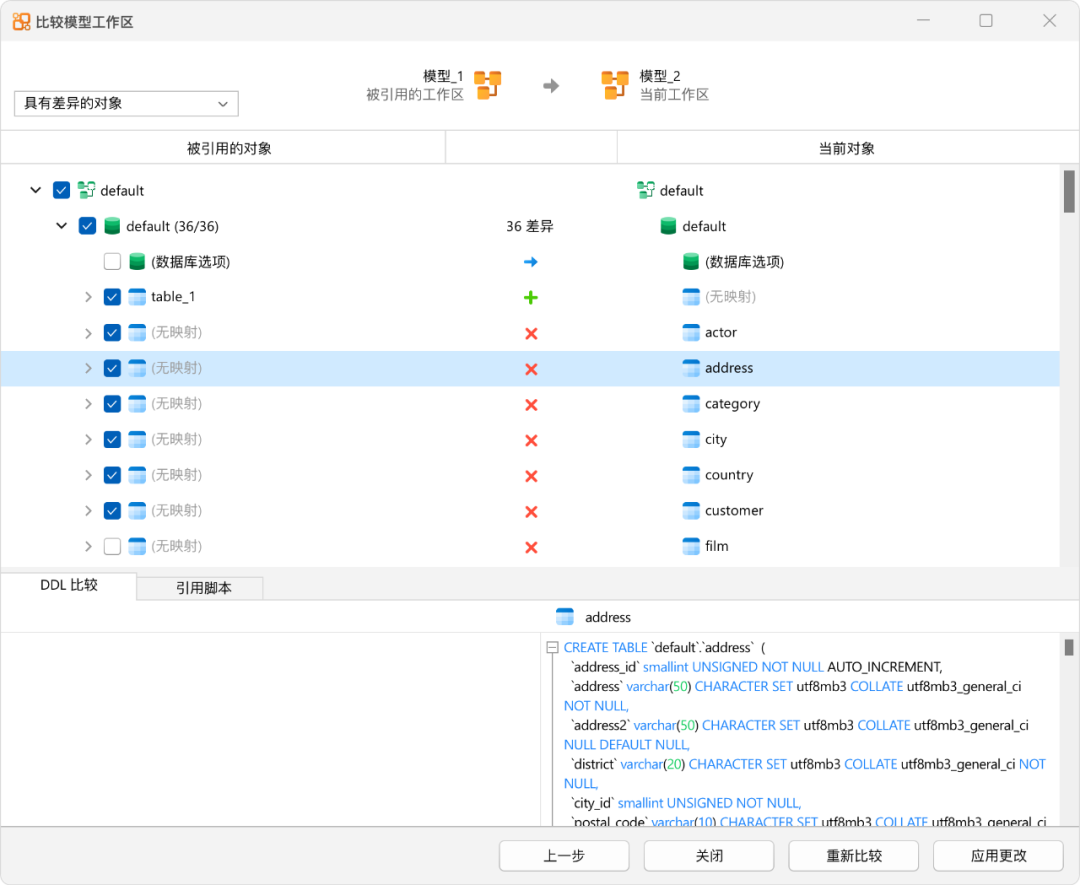Viewport: 1080px width, 885px height.
Task: Click the 模型_2 workspace icon
Action: [x=615, y=85]
